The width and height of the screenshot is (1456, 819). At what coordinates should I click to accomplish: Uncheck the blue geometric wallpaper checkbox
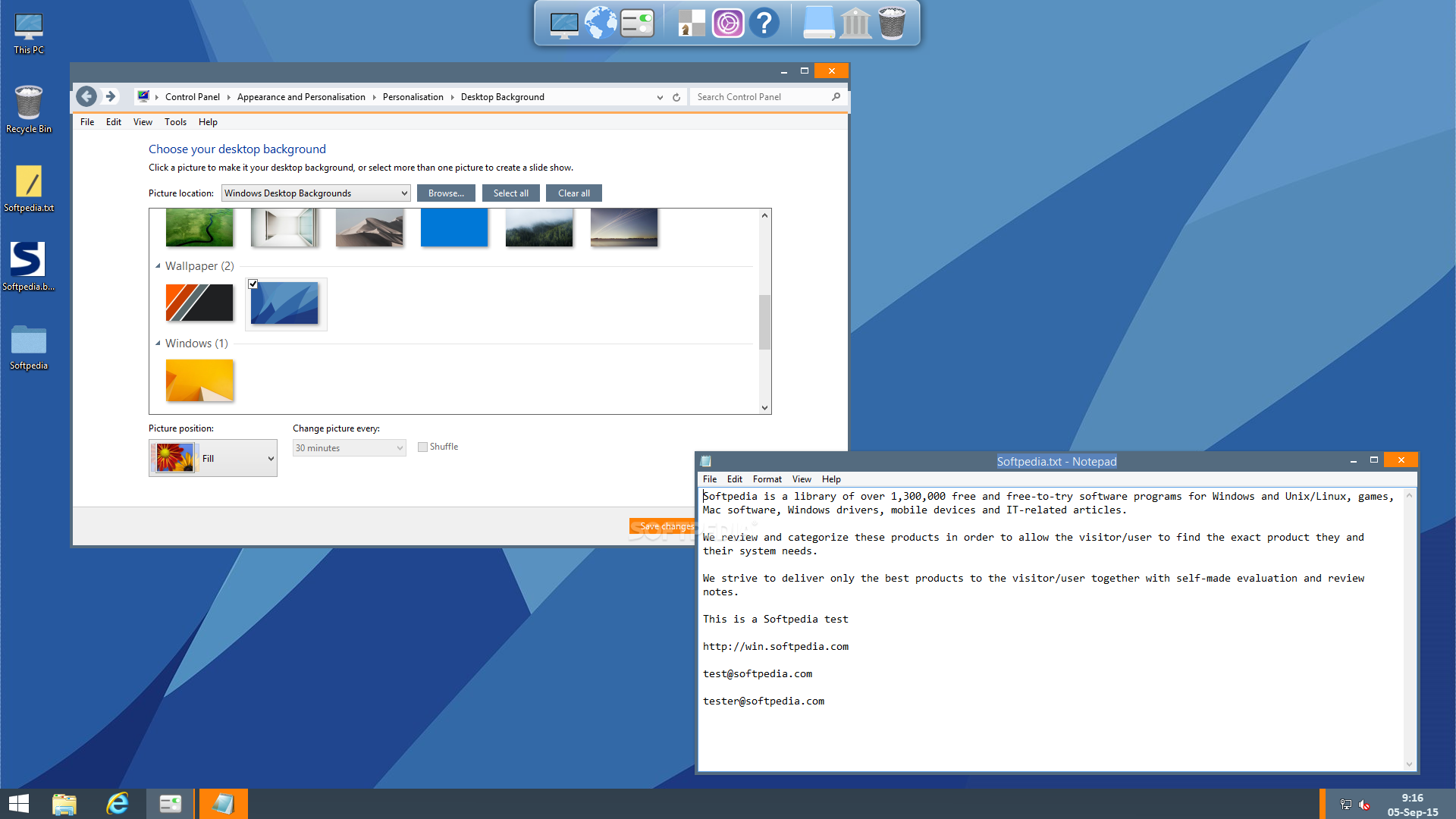(253, 284)
